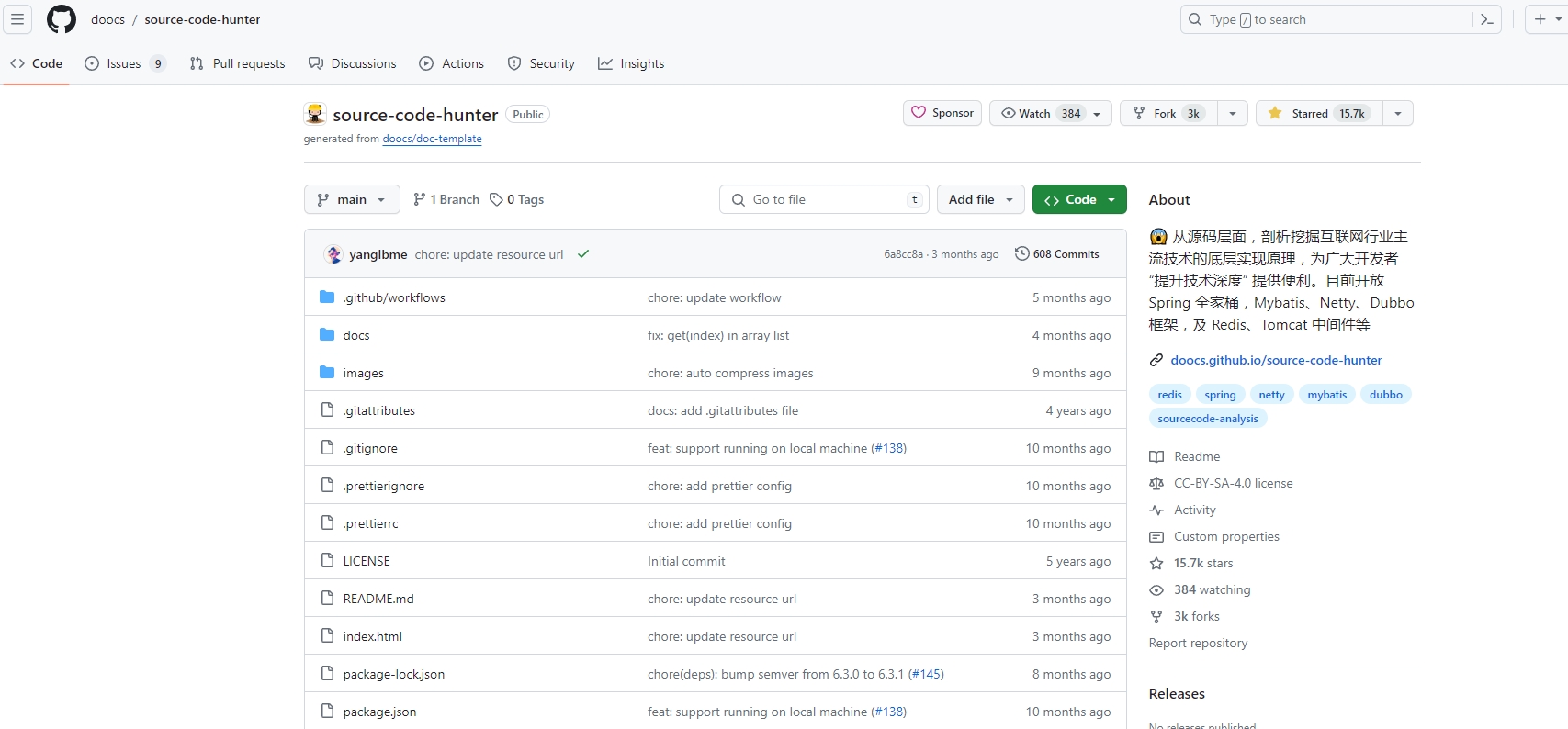Image resolution: width=1568 pixels, height=729 pixels.
Task: Open 'fix: get(index) in array list' commit
Action: pos(718,335)
